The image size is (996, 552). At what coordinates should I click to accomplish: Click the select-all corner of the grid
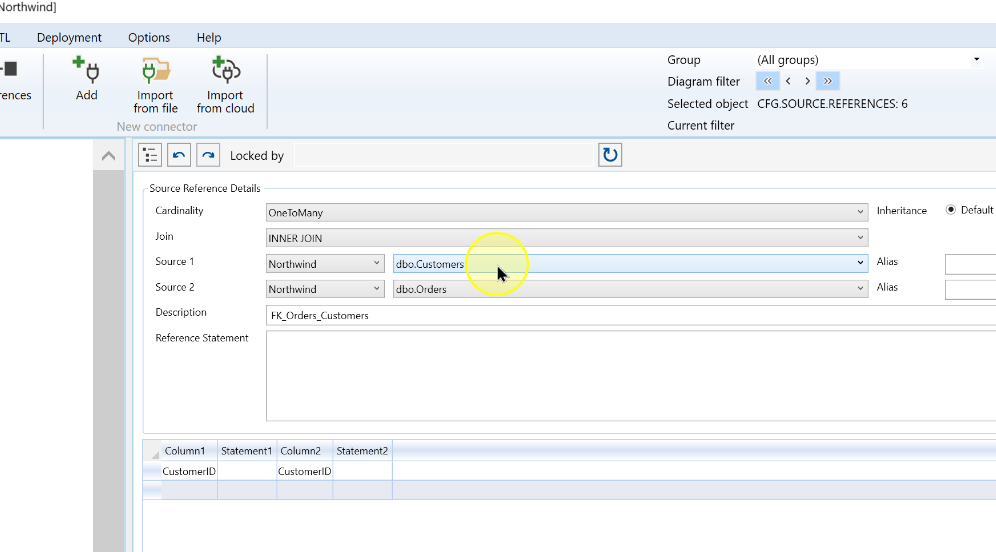(x=152, y=451)
